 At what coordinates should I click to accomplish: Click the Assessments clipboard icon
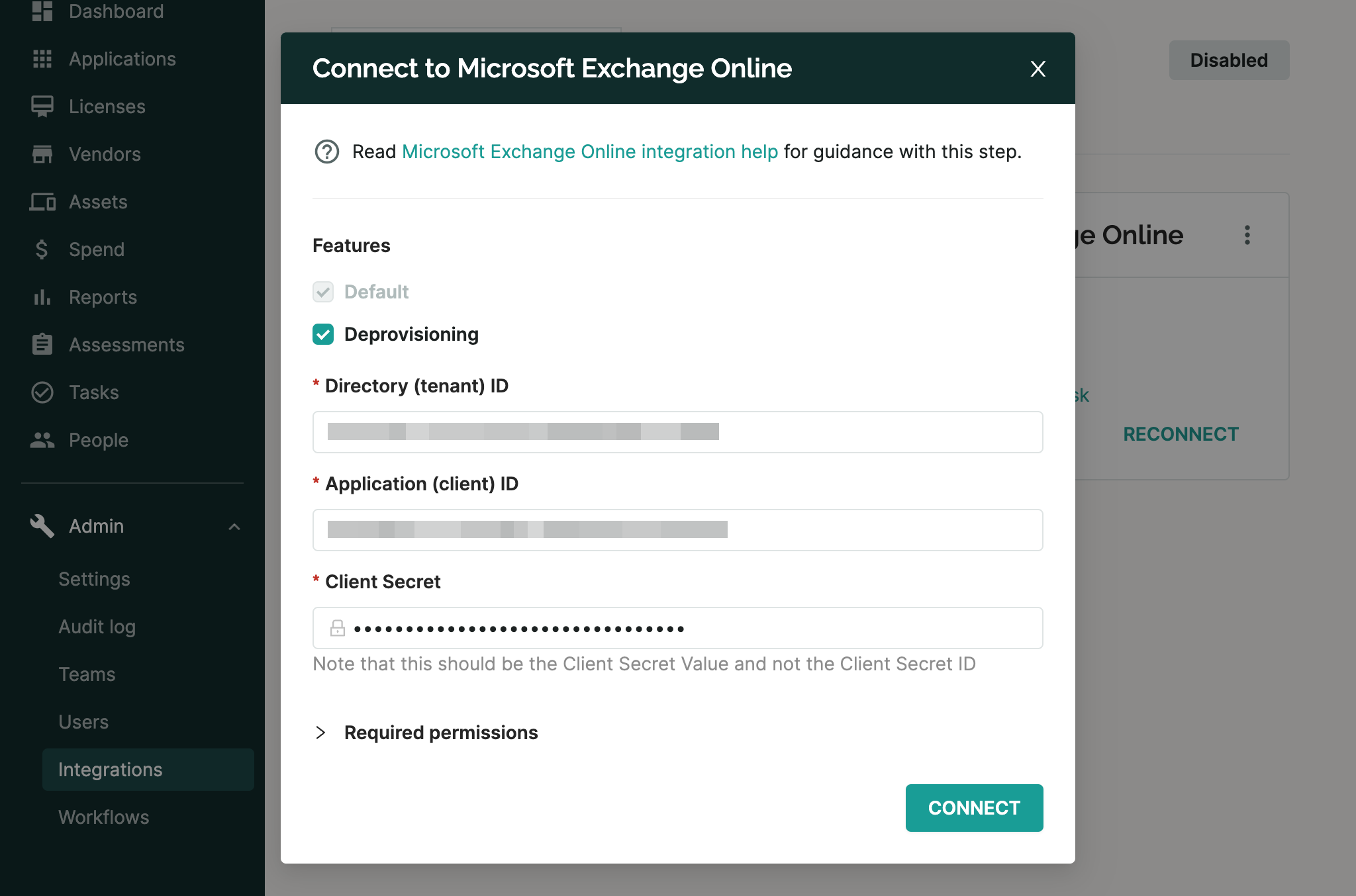pos(42,345)
